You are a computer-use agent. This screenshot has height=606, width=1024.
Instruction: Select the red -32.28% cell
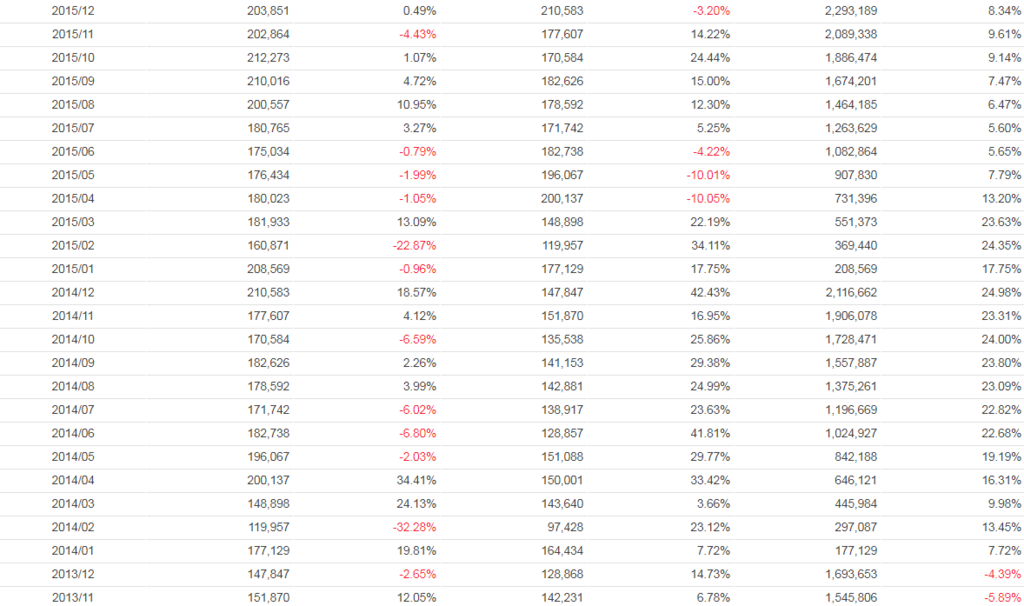[413, 527]
